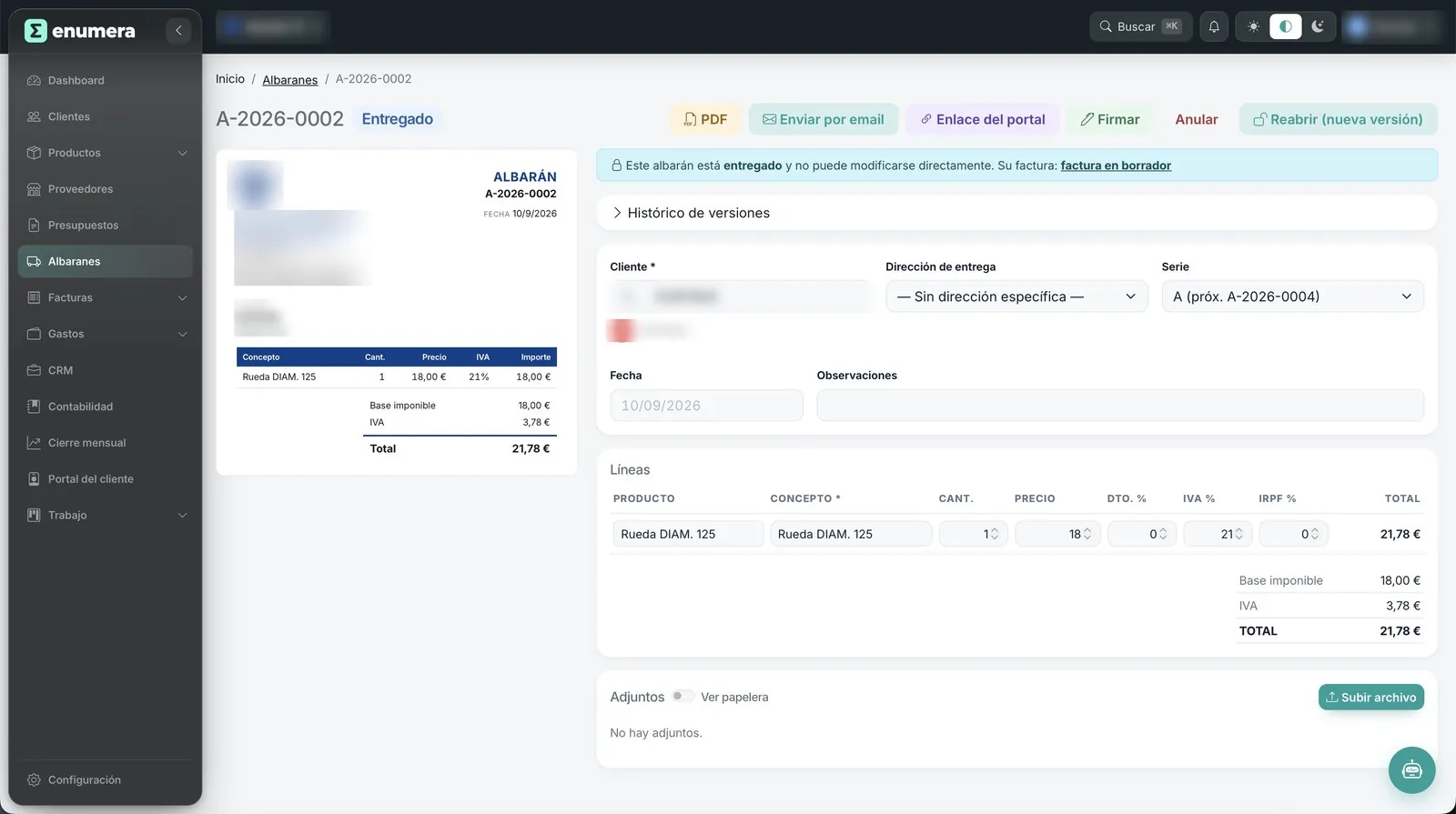The image size is (1456, 814).
Task: Expand the Facturas submenu chevron
Action: coord(182,298)
